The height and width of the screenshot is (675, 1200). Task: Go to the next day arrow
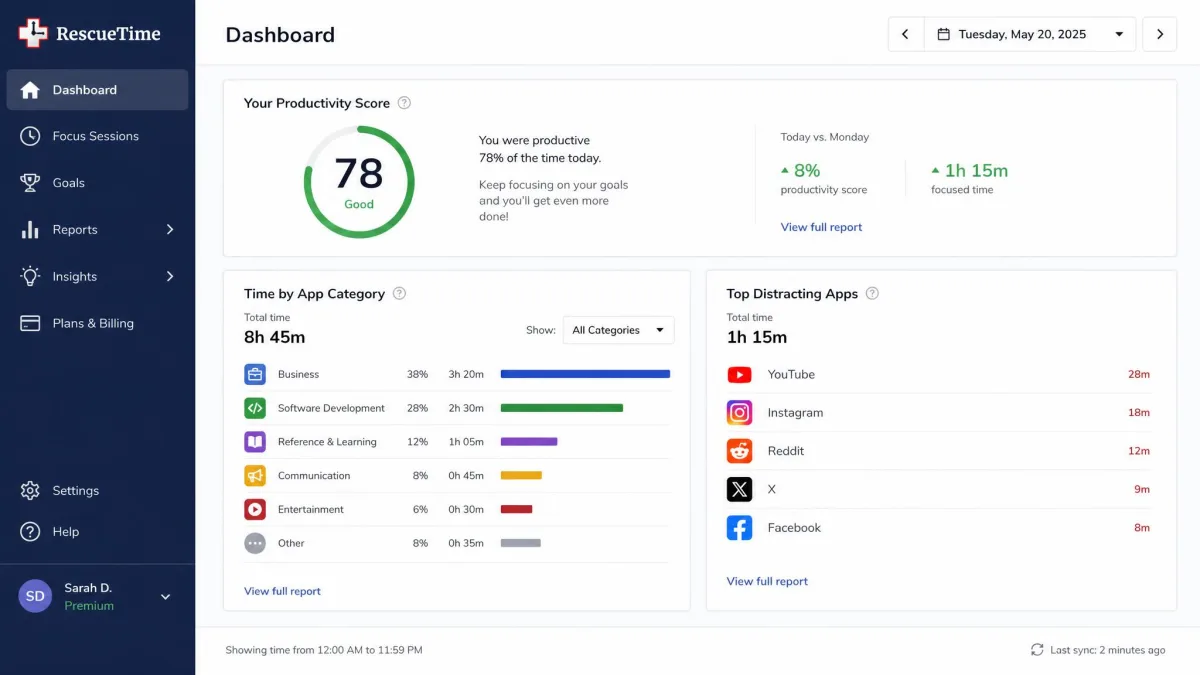[1160, 34]
